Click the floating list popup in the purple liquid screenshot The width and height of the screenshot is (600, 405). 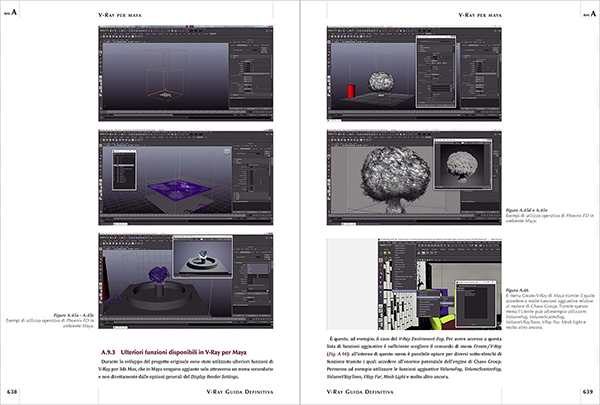[x=124, y=170]
